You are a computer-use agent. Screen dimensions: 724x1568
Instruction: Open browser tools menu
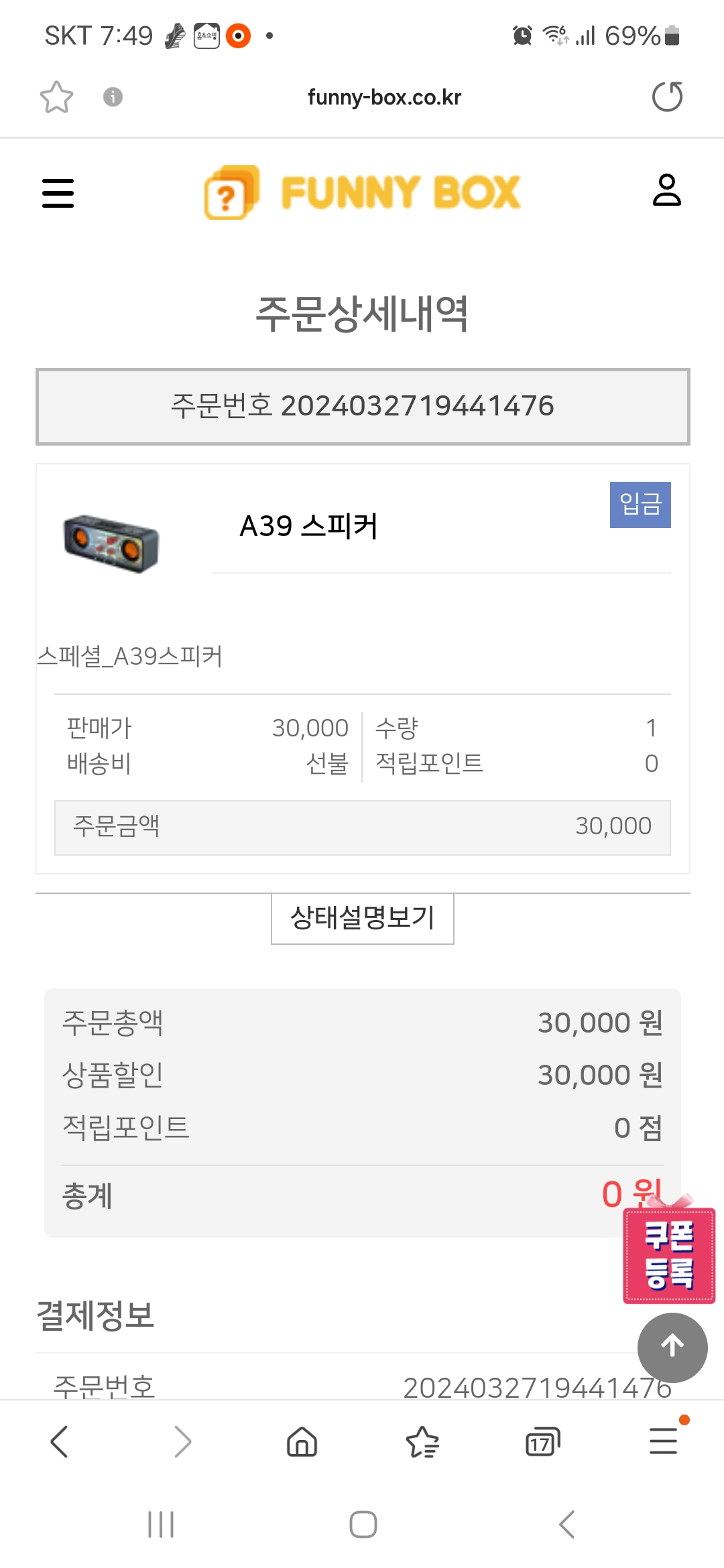(x=664, y=1441)
